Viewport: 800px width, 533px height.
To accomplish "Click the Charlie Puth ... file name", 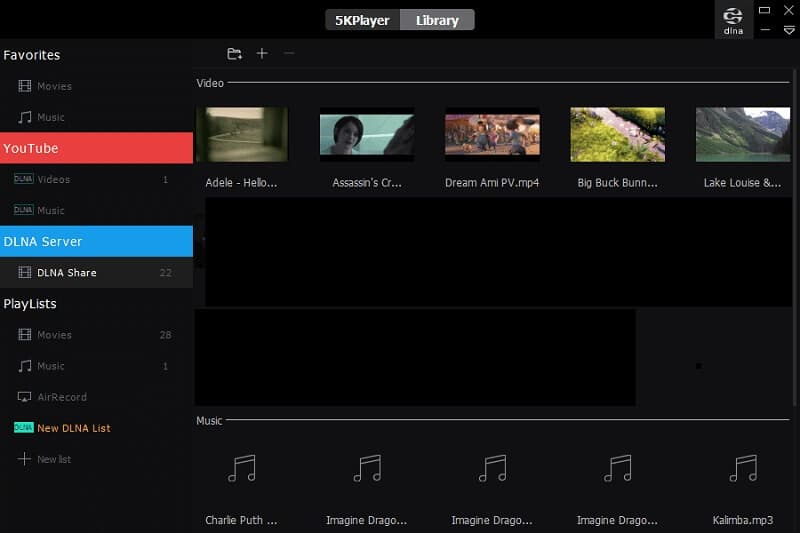I will pyautogui.click(x=241, y=520).
